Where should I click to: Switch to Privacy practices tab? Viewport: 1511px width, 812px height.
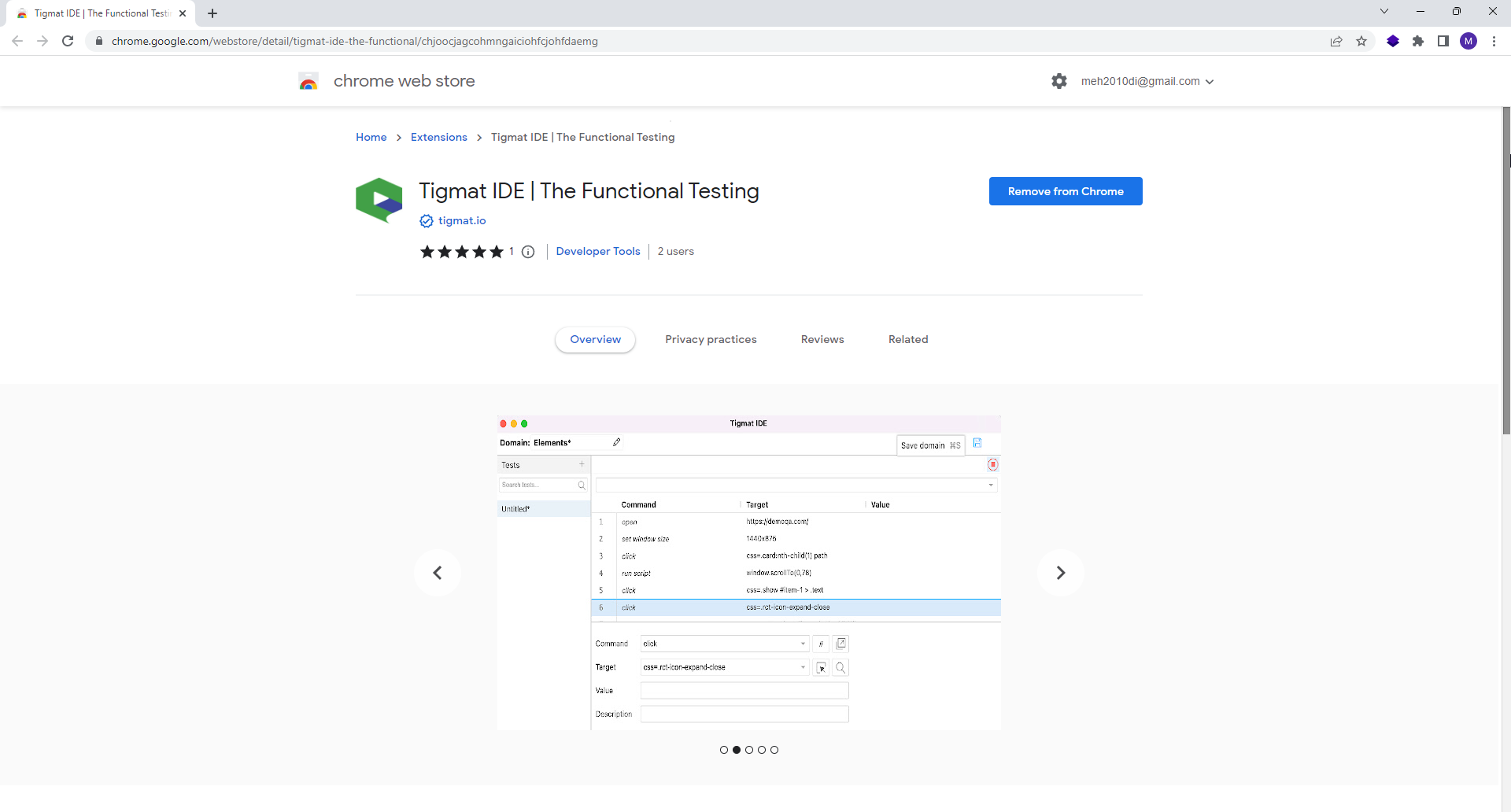[x=711, y=340]
